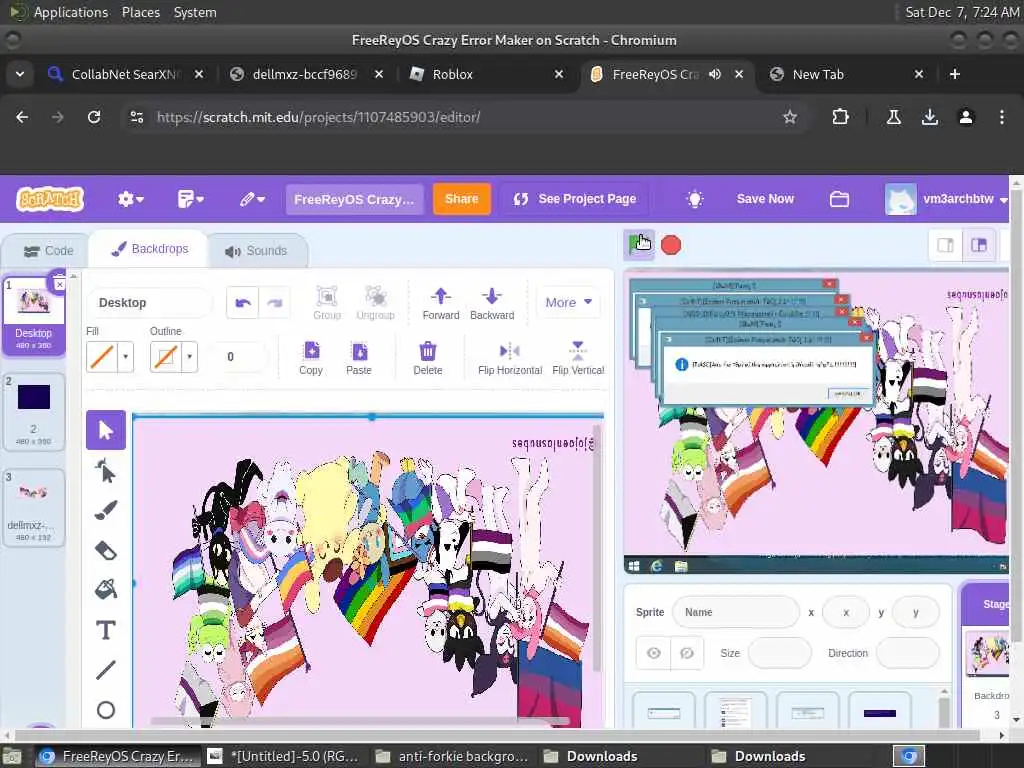This screenshot has height=768, width=1024.
Task: Select the arrow Select tool
Action: pyautogui.click(x=106, y=430)
